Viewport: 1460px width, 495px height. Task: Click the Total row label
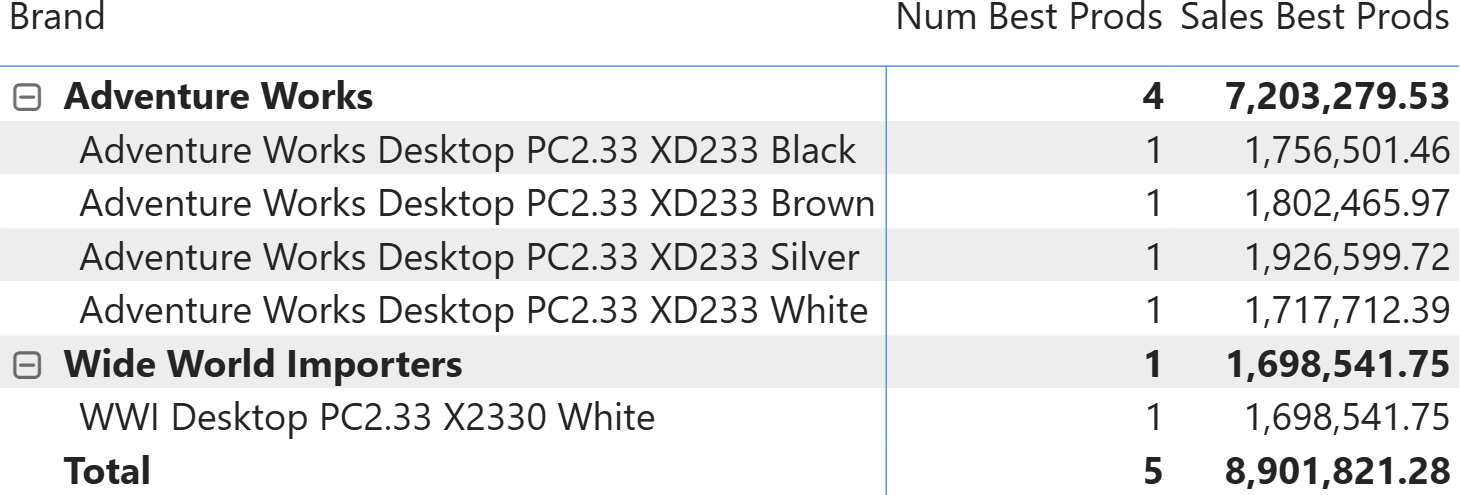[107, 471]
